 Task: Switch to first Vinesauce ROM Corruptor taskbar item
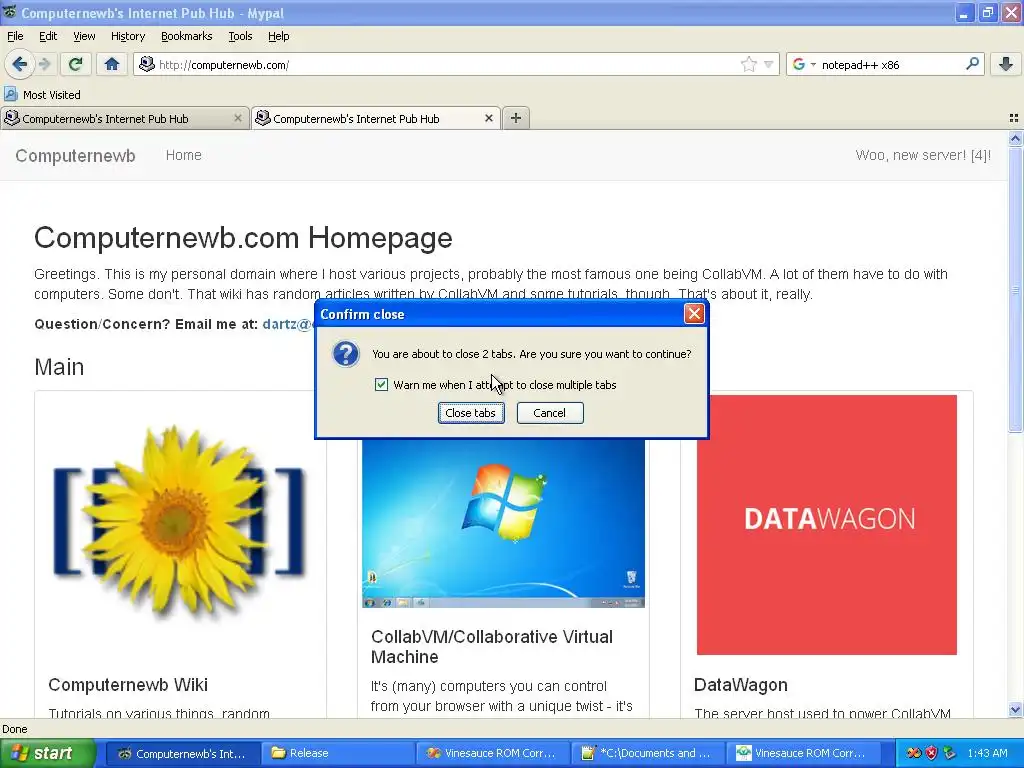pyautogui.click(x=492, y=753)
